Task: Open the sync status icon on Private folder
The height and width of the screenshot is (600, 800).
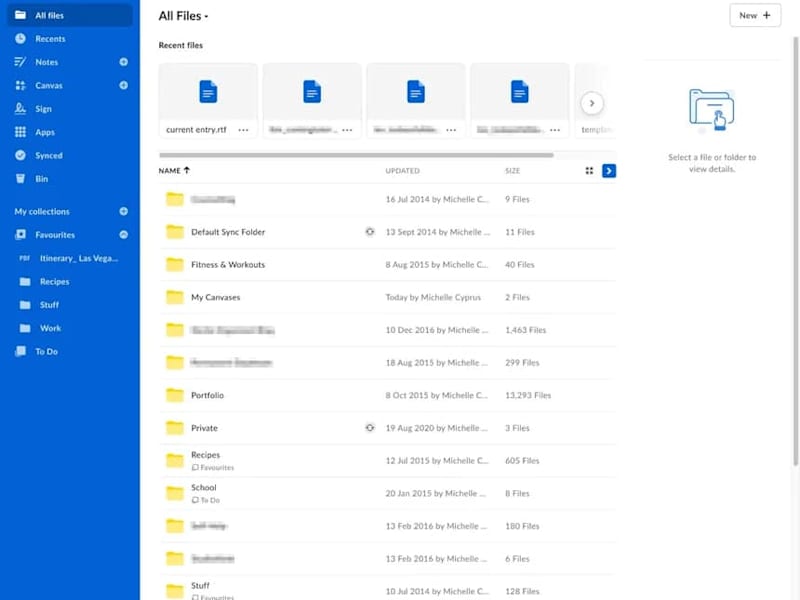Action: [x=370, y=428]
